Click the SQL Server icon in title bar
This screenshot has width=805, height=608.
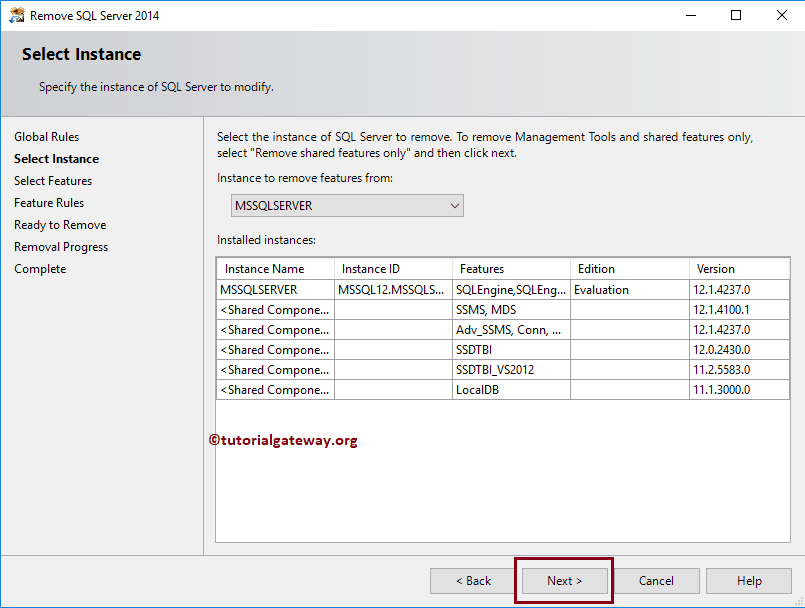(x=16, y=15)
